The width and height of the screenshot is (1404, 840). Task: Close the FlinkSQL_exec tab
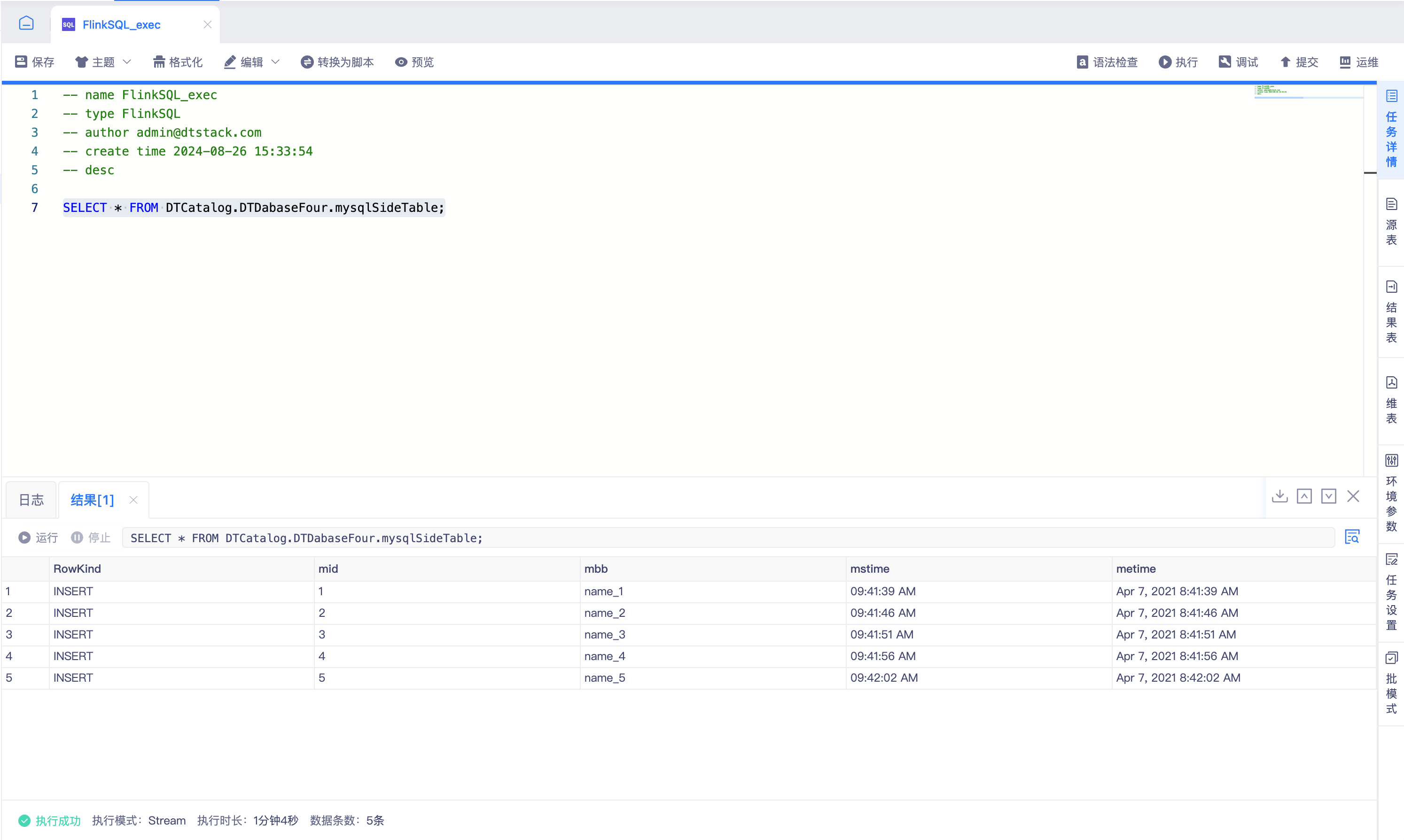coord(207,24)
